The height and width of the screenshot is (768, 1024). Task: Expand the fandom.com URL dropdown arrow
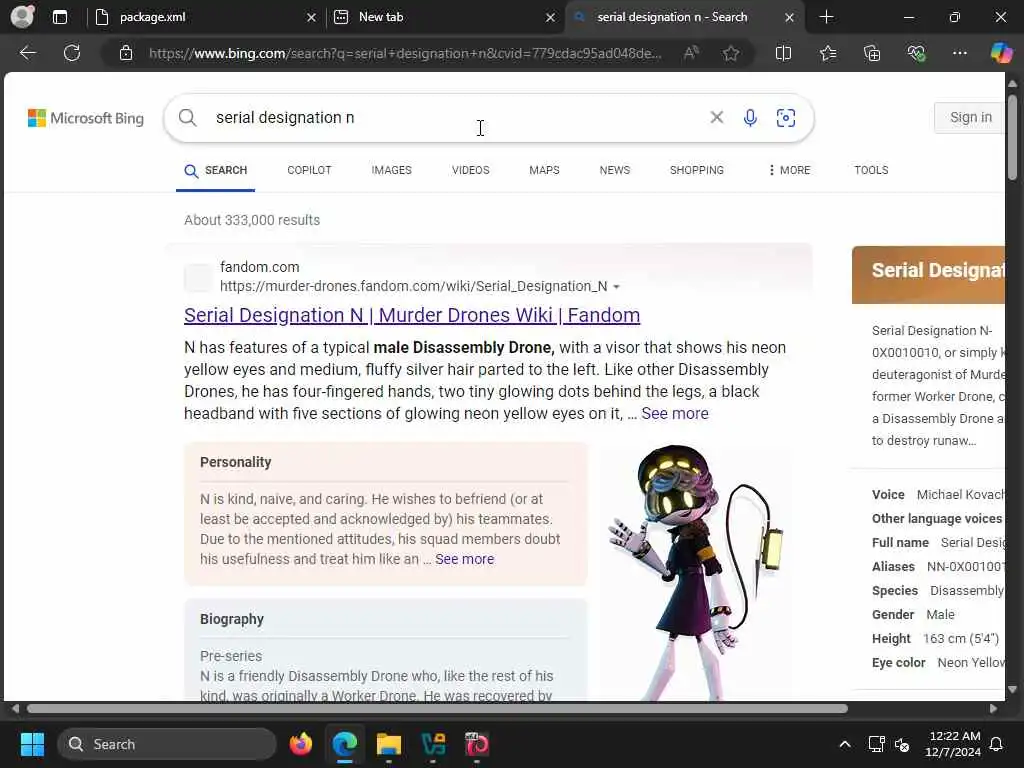pos(616,287)
